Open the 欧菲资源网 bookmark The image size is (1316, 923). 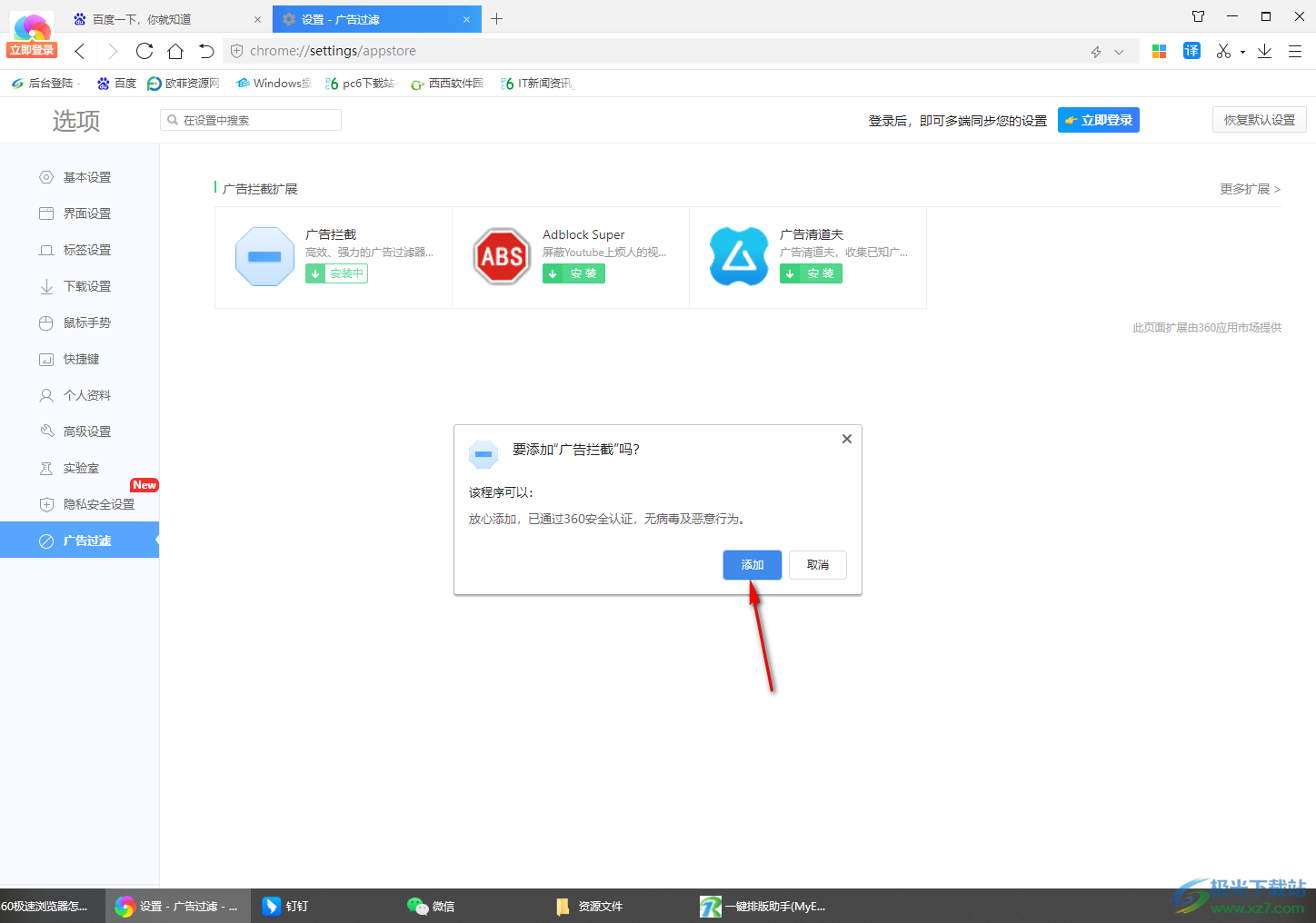point(184,84)
